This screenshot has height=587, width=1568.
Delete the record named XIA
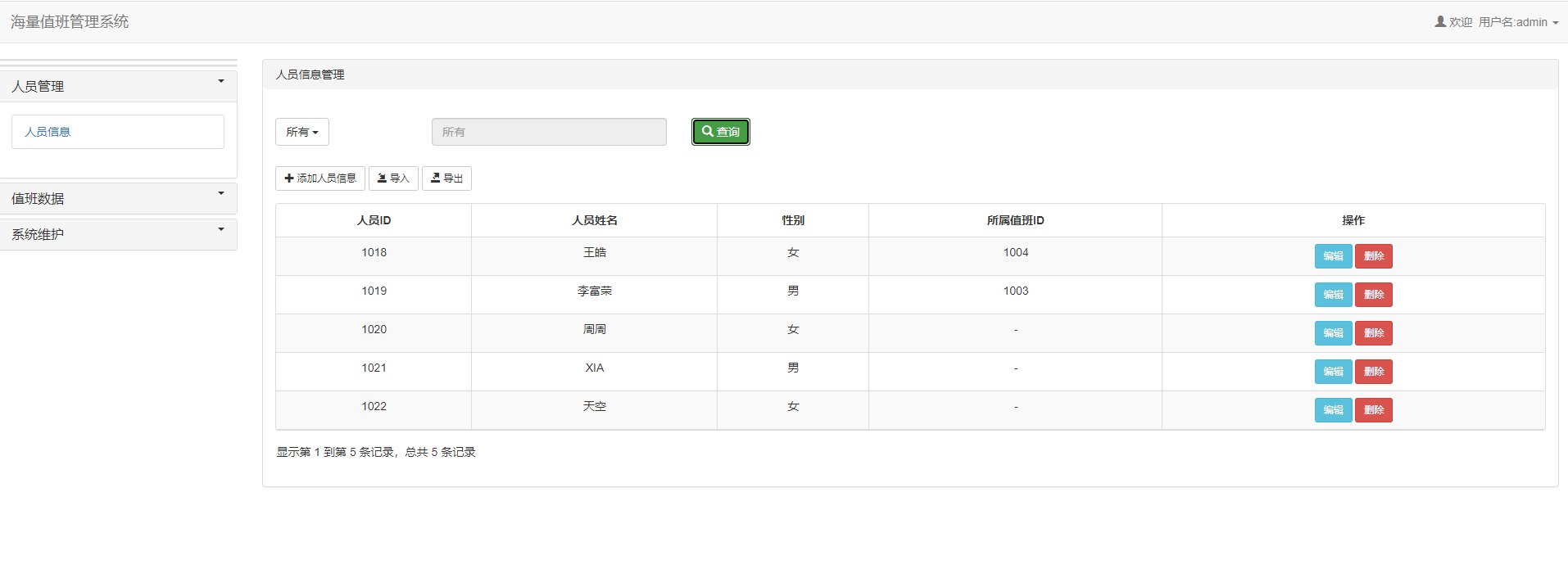[1374, 372]
